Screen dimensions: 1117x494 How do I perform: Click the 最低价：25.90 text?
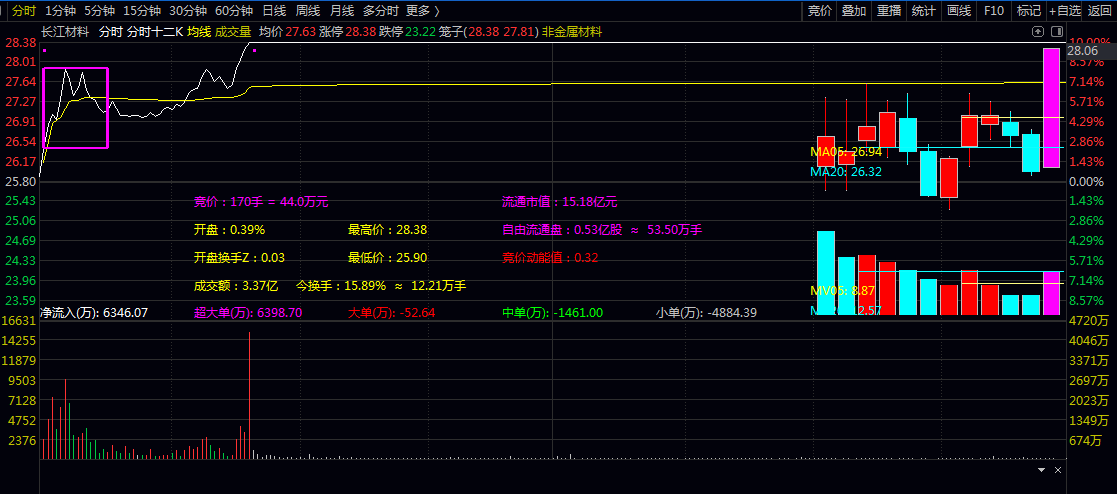388,257
